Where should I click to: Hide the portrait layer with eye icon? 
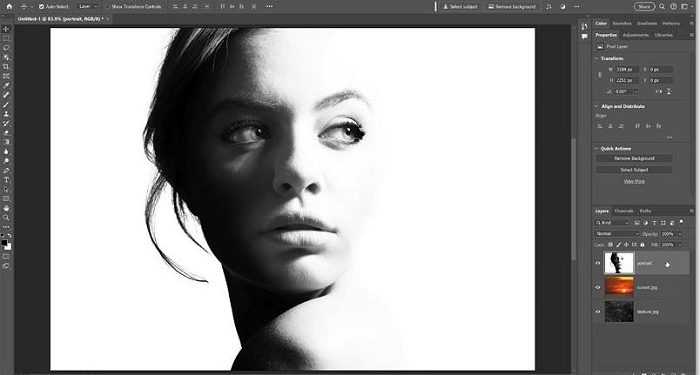pos(598,263)
